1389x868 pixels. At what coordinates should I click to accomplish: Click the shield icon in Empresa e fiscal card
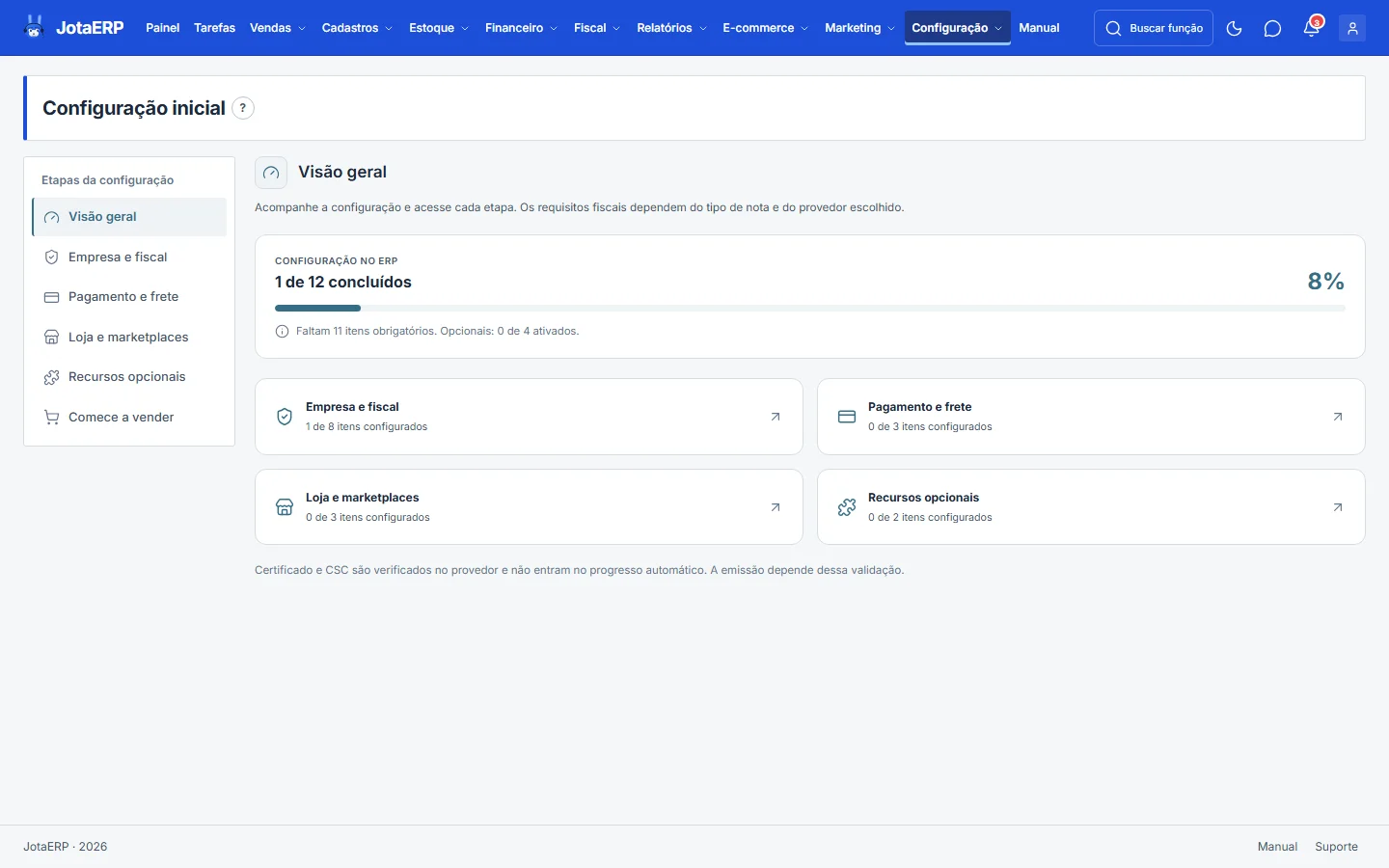(x=285, y=417)
